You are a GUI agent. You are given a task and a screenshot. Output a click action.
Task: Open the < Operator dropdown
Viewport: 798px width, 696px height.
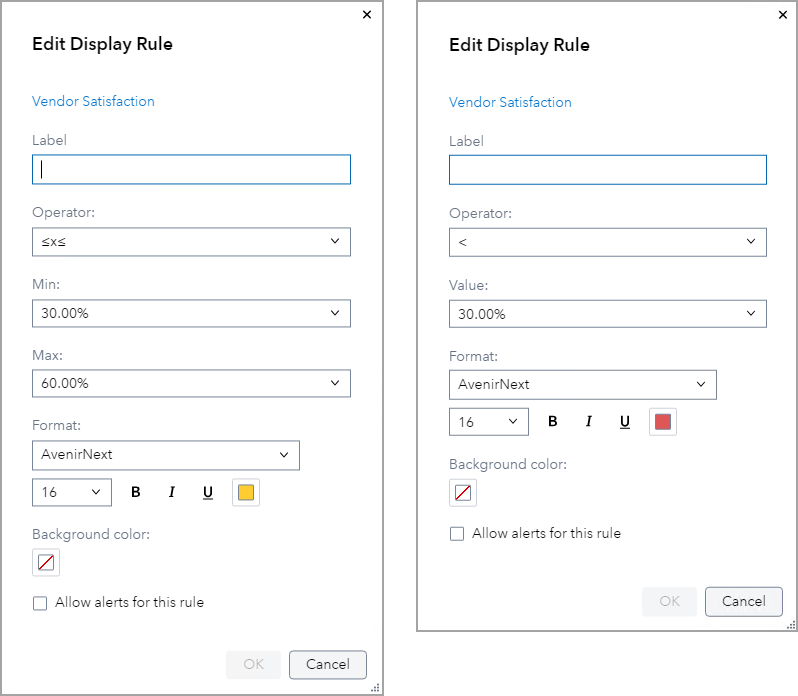click(608, 242)
